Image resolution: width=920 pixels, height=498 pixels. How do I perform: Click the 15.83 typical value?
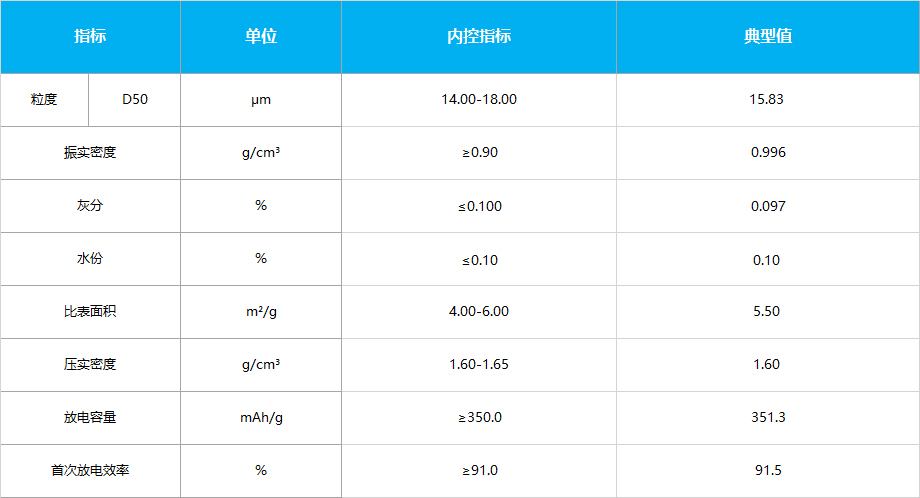coord(768,100)
